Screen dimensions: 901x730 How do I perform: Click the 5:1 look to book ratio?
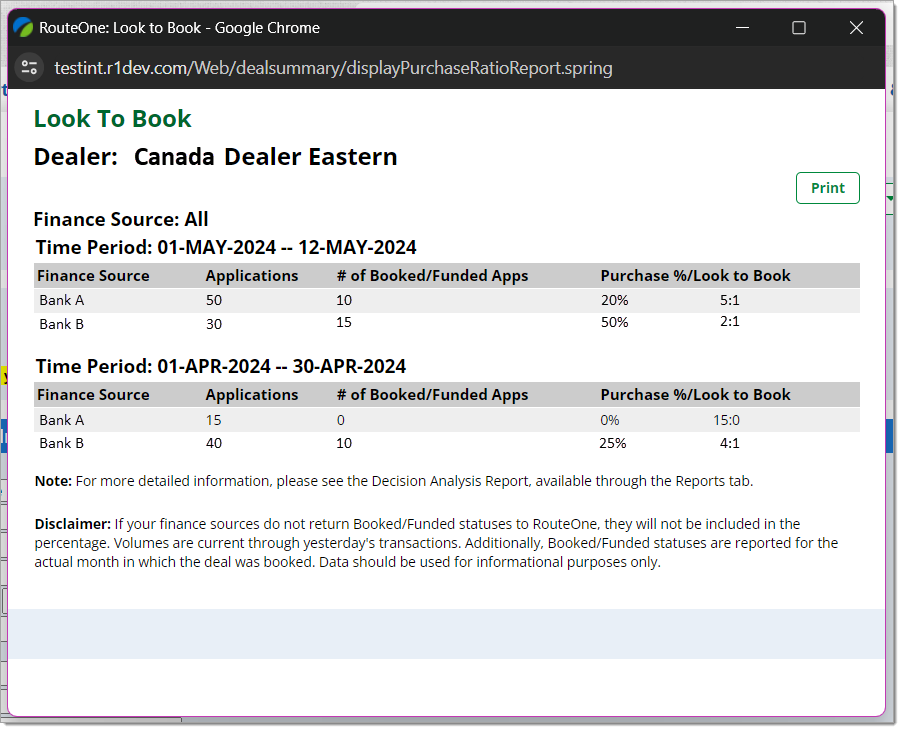[x=729, y=300]
